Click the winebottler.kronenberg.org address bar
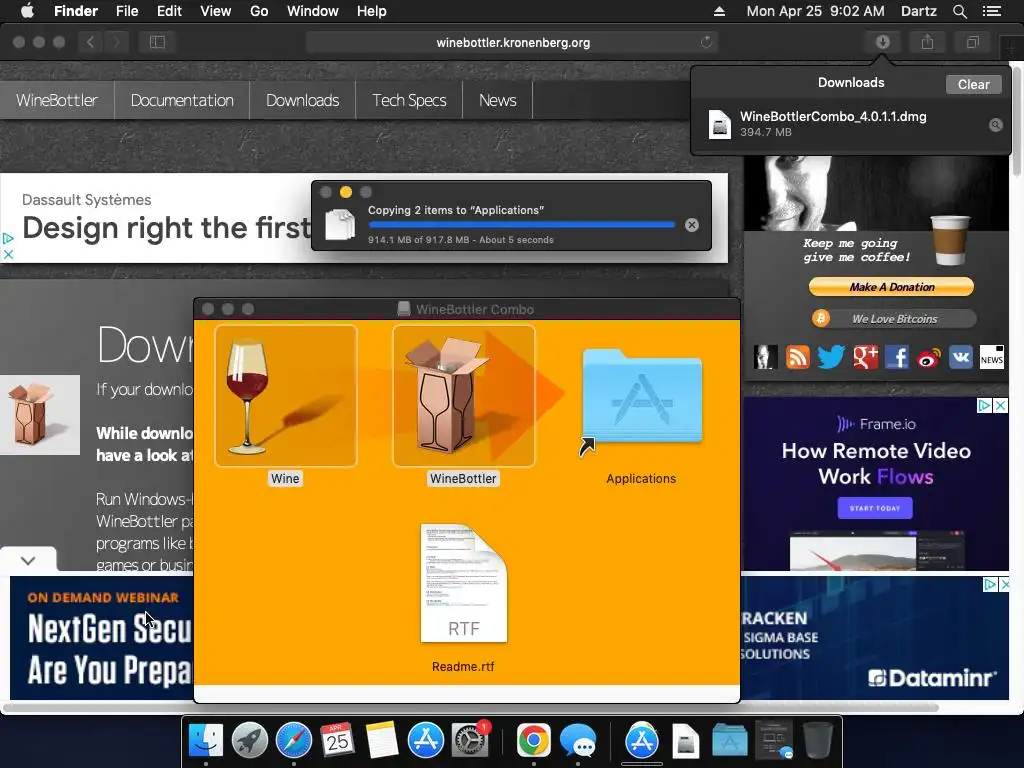Viewport: 1024px width, 768px height. tap(513, 42)
